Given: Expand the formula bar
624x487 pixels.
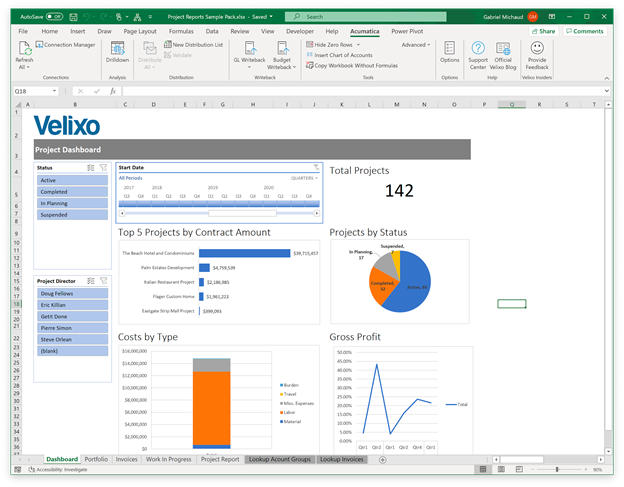Looking at the screenshot, I should pos(606,91).
